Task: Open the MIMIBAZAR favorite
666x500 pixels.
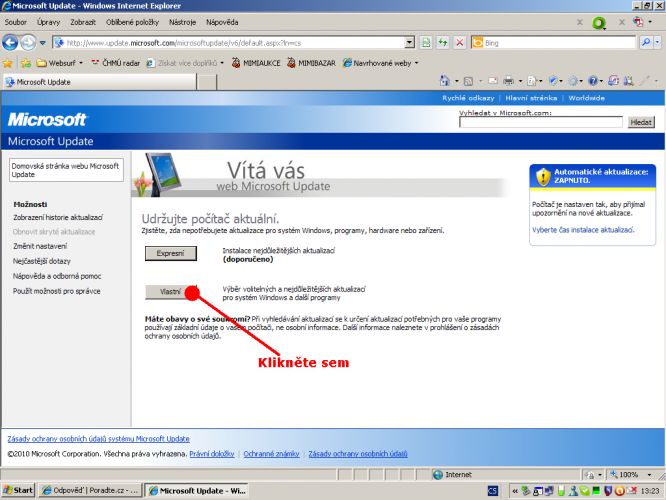Action: (x=311, y=63)
